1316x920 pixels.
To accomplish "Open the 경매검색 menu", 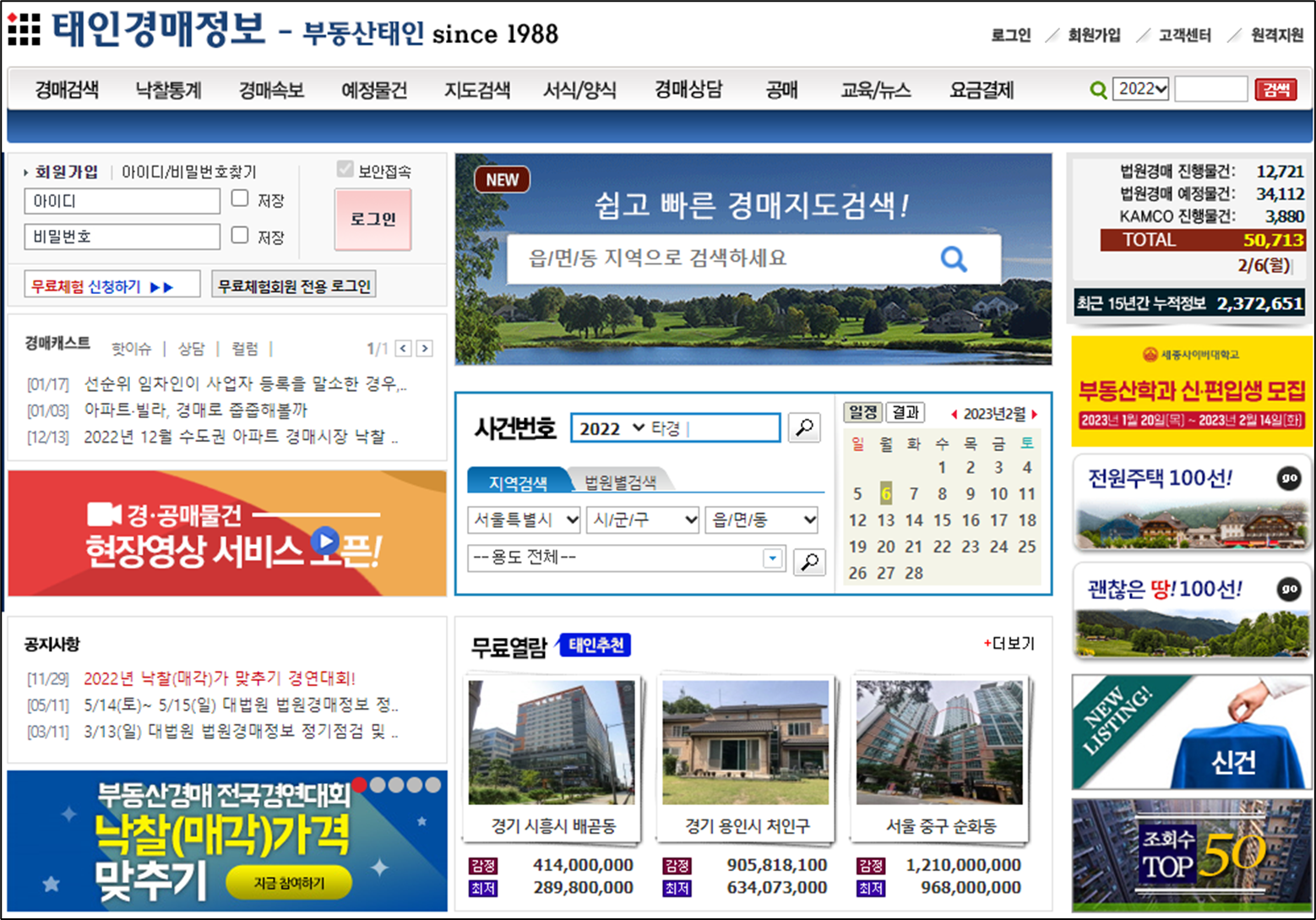I will coord(67,90).
